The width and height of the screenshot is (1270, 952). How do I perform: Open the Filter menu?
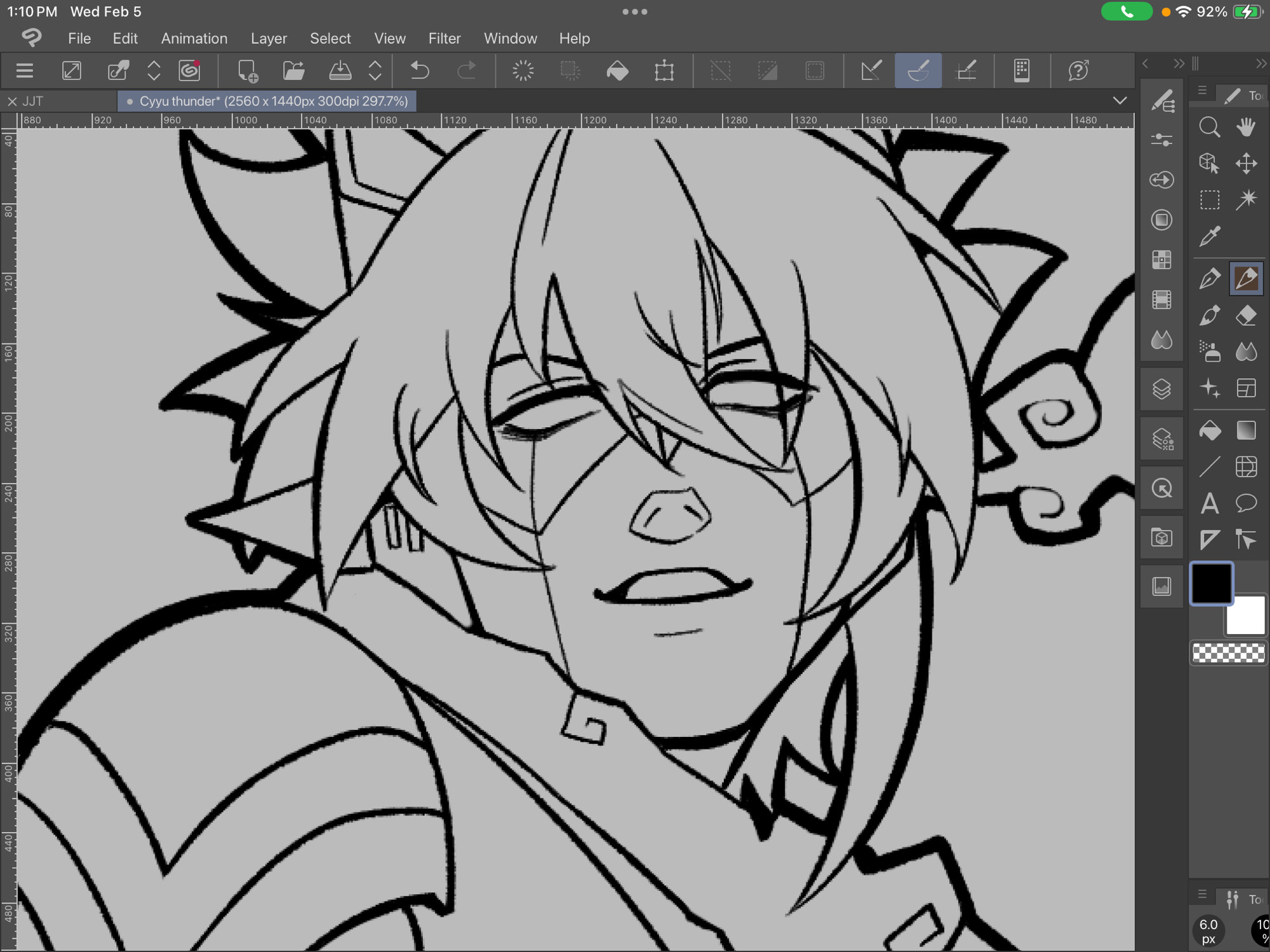(444, 39)
